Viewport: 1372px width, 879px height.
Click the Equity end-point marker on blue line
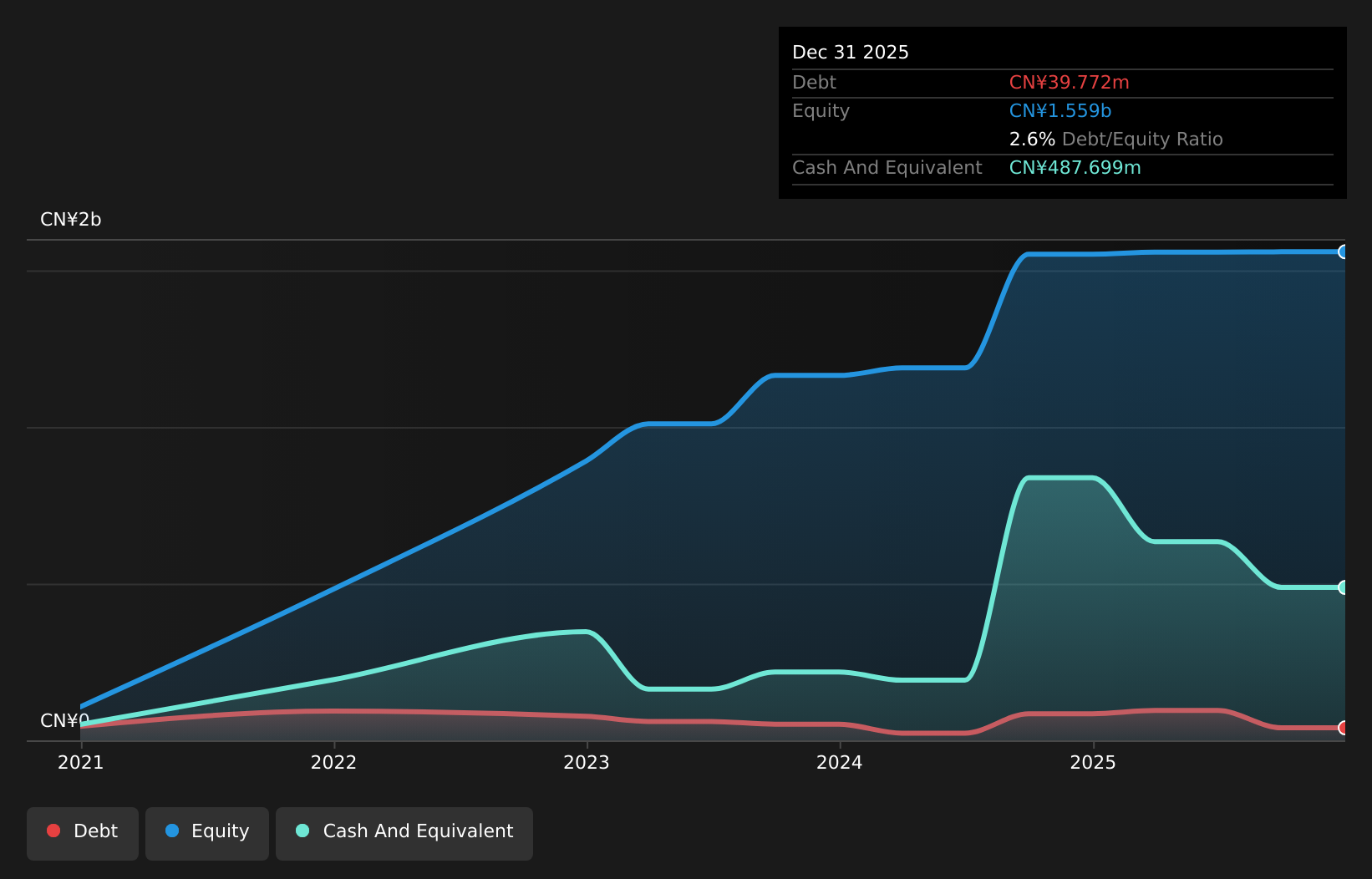1344,252
